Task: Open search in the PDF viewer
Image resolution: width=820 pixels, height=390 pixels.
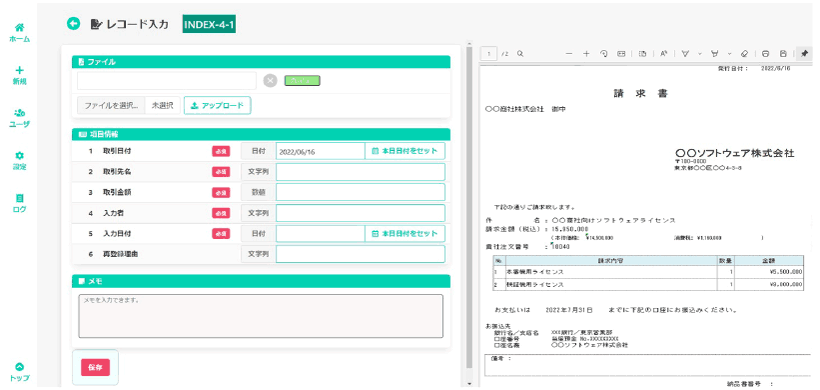Action: (x=520, y=53)
